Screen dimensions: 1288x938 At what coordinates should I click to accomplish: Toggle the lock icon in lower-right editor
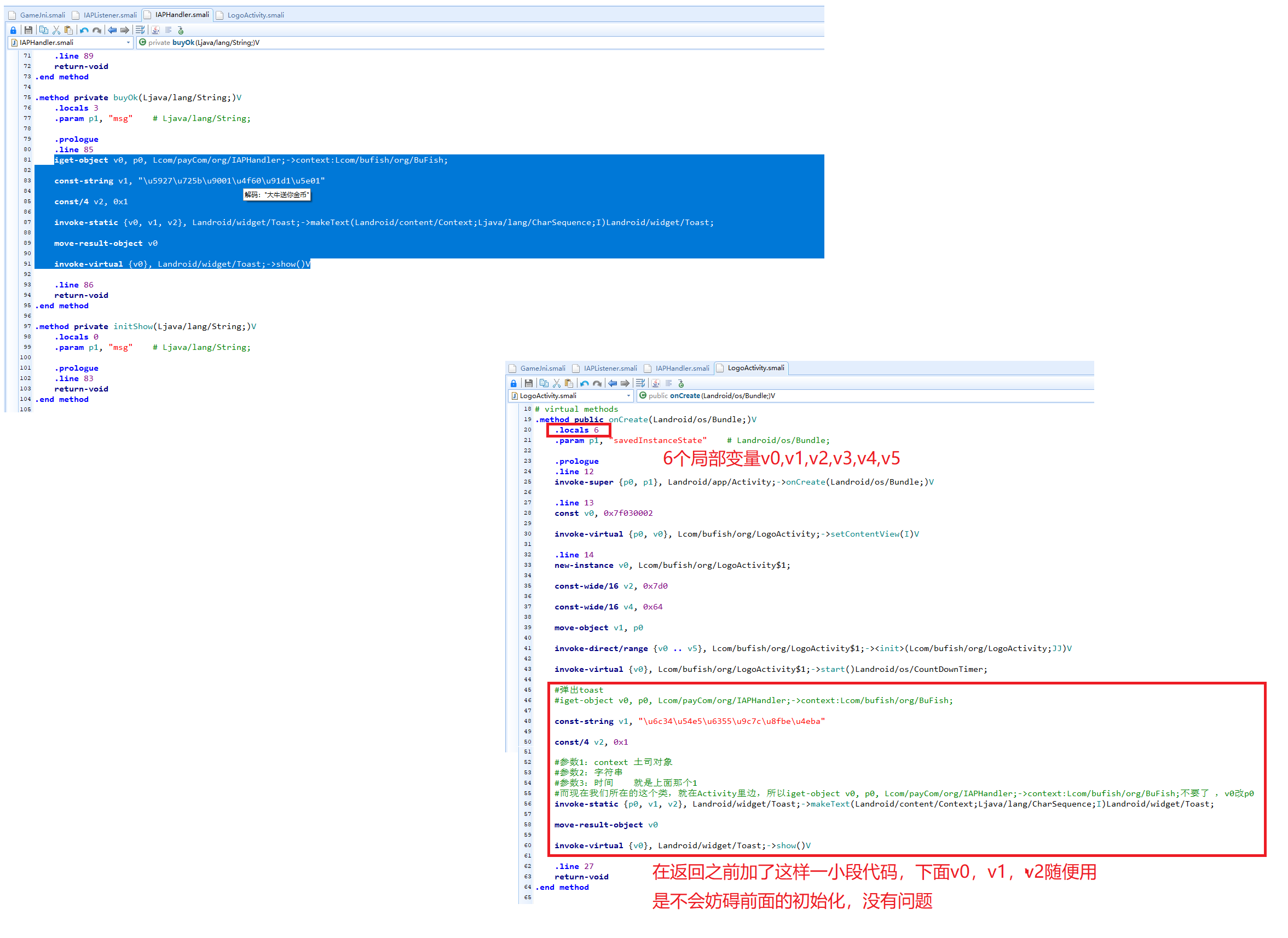tap(514, 383)
